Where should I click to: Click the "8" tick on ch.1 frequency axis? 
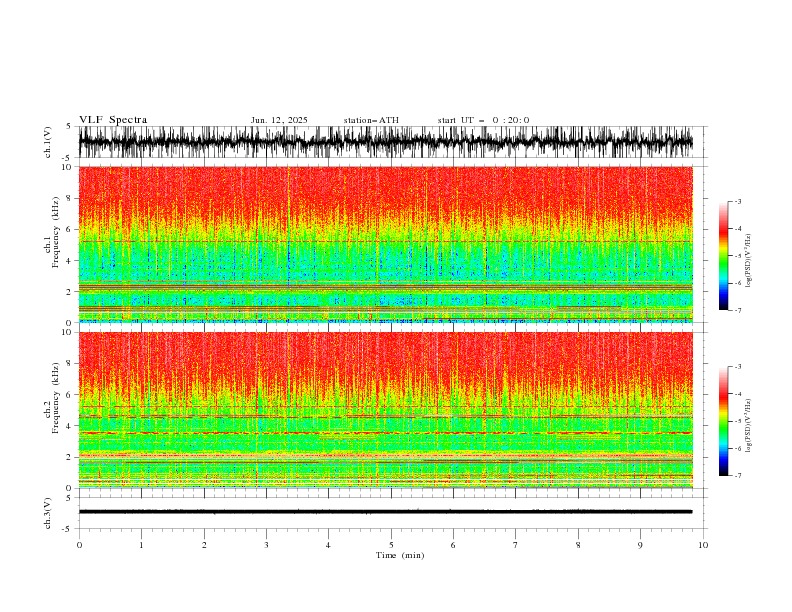click(x=71, y=198)
